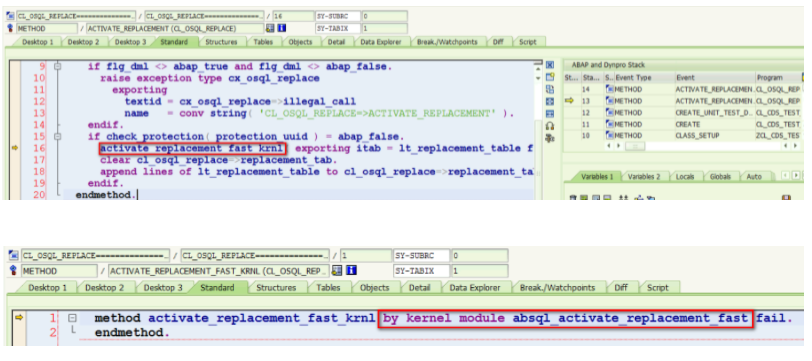Switch to Objects tab in upper debugger

(300, 42)
